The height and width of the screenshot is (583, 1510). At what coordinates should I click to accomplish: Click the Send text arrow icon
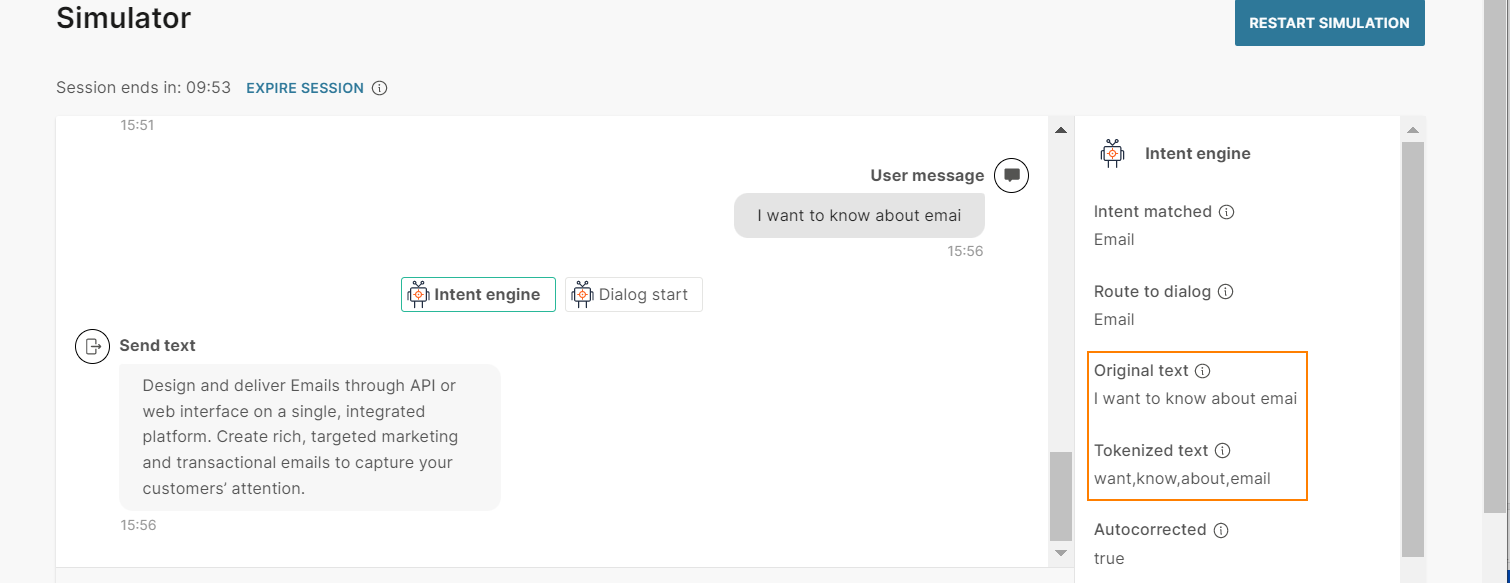coord(93,346)
